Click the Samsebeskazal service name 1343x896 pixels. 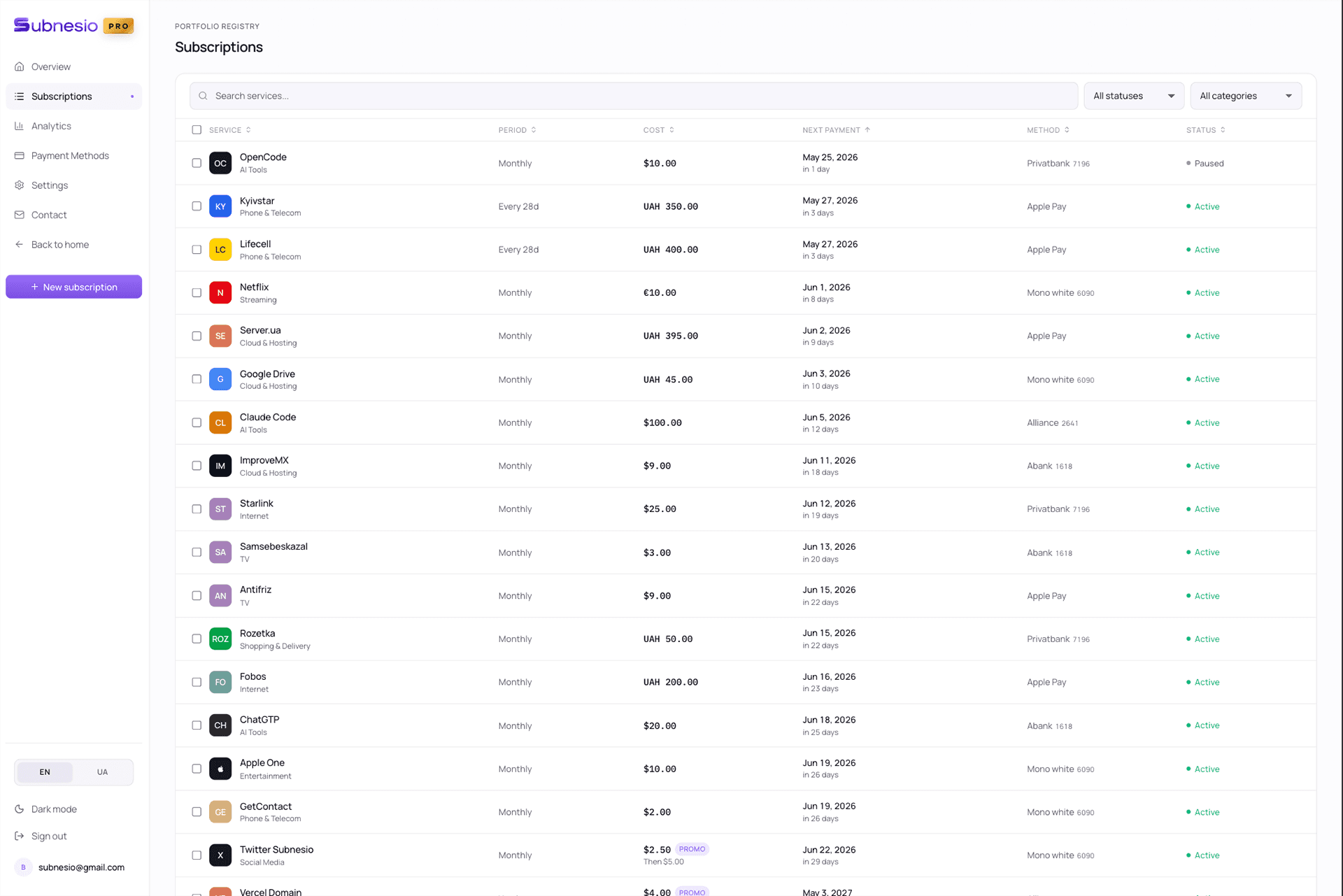tap(273, 547)
